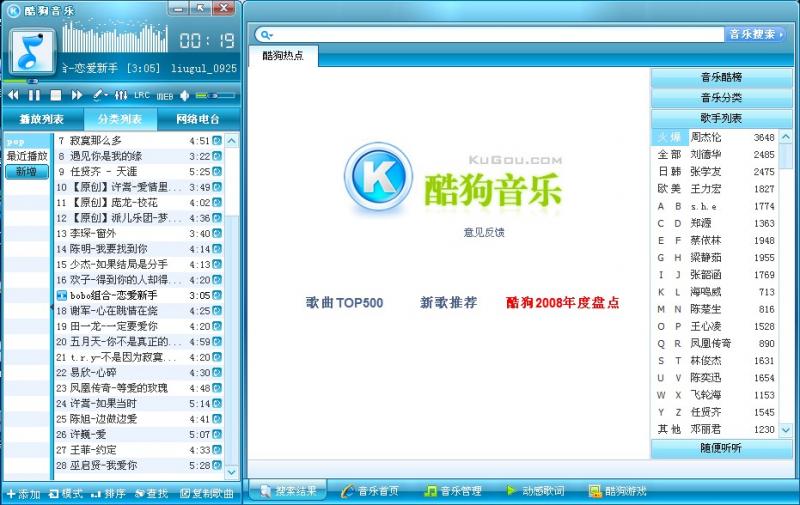This screenshot has width=800, height=505.
Task: Select the 酷狗热点 tab
Action: coord(283,56)
